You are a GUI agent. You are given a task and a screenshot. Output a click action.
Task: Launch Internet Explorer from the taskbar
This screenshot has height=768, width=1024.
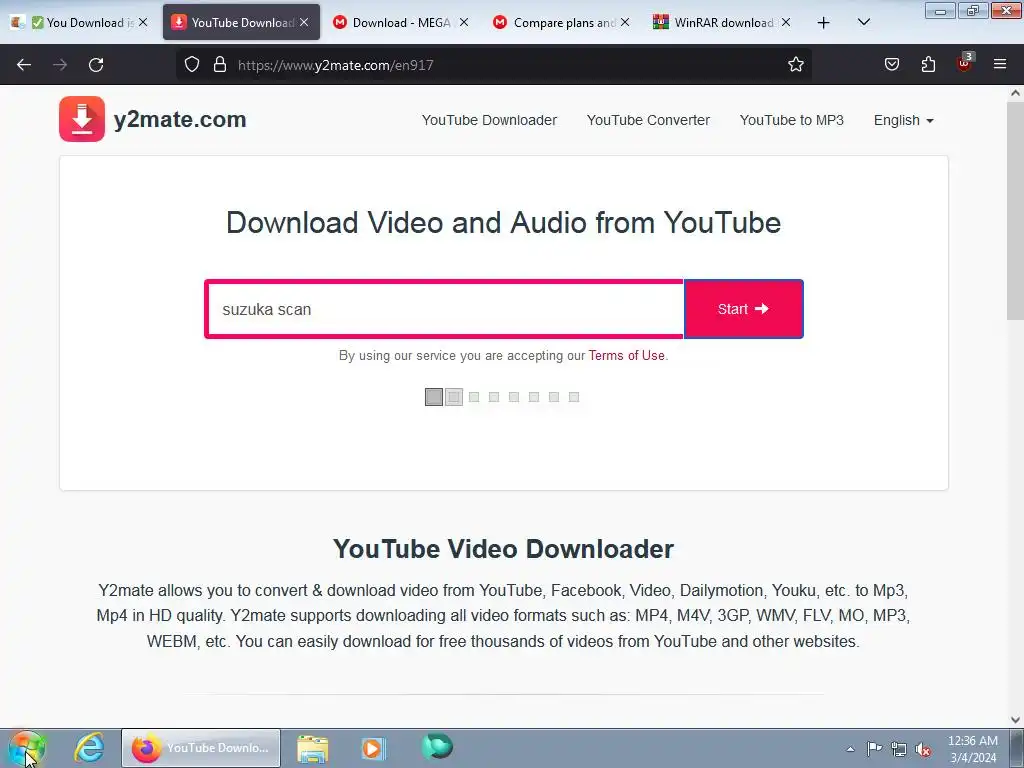(x=89, y=748)
